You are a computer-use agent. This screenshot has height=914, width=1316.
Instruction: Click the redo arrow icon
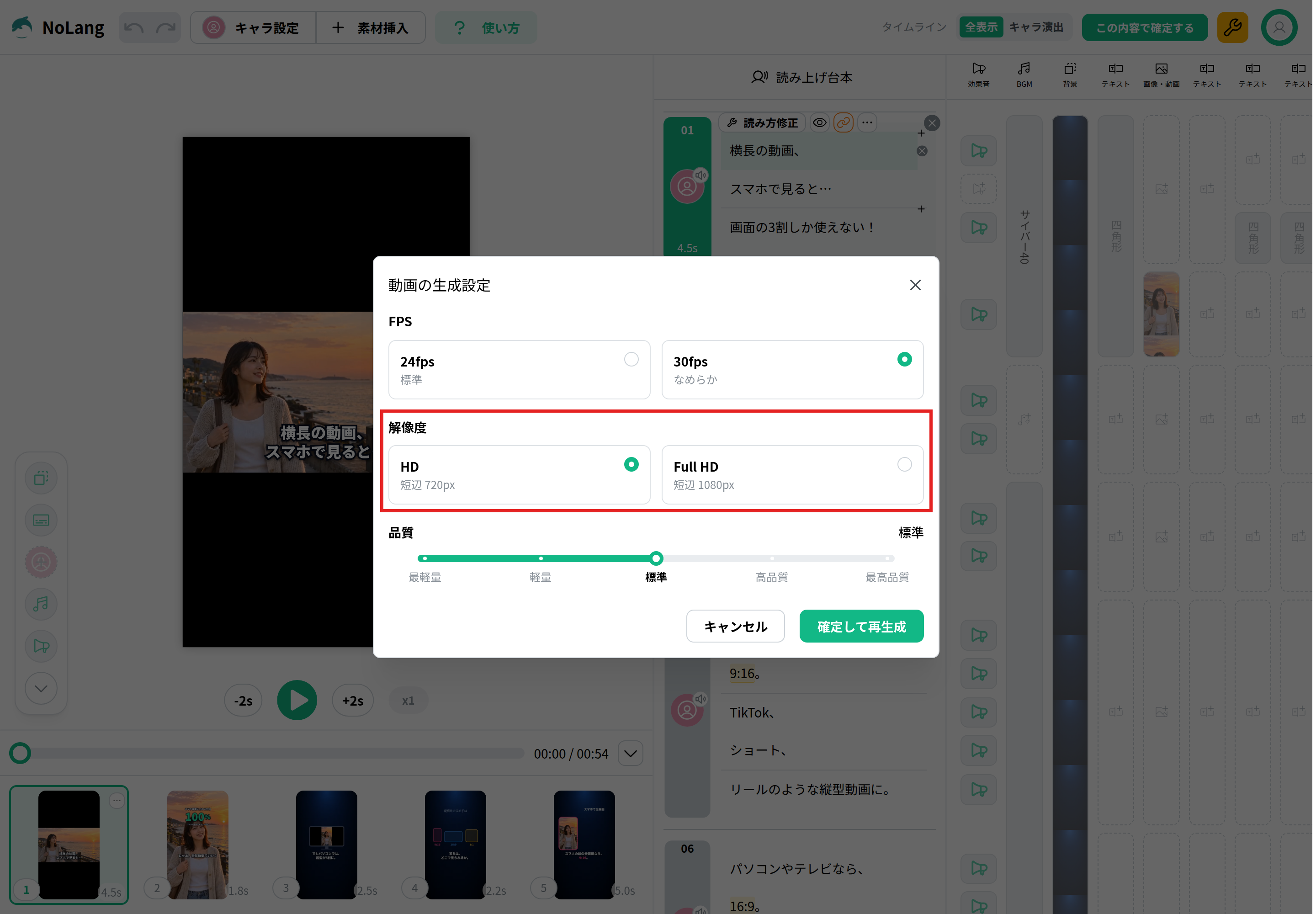[166, 27]
